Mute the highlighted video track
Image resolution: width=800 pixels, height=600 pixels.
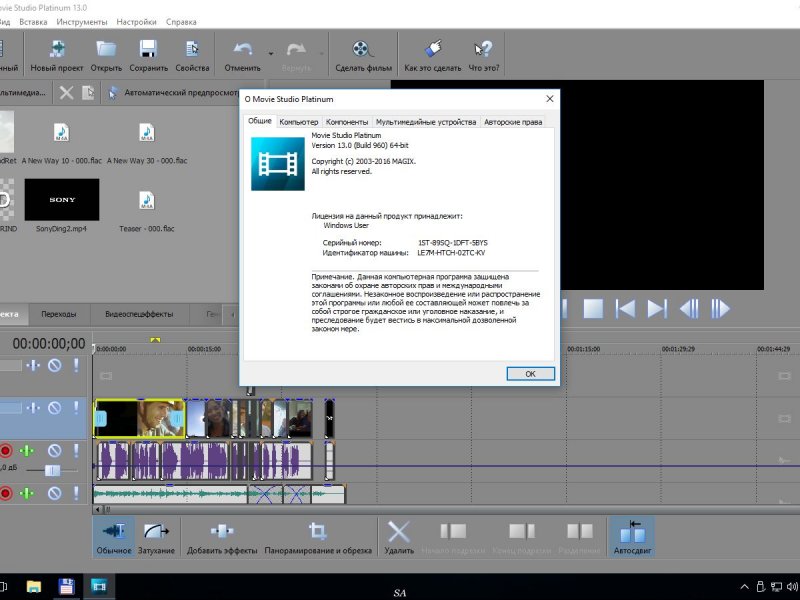click(x=55, y=408)
